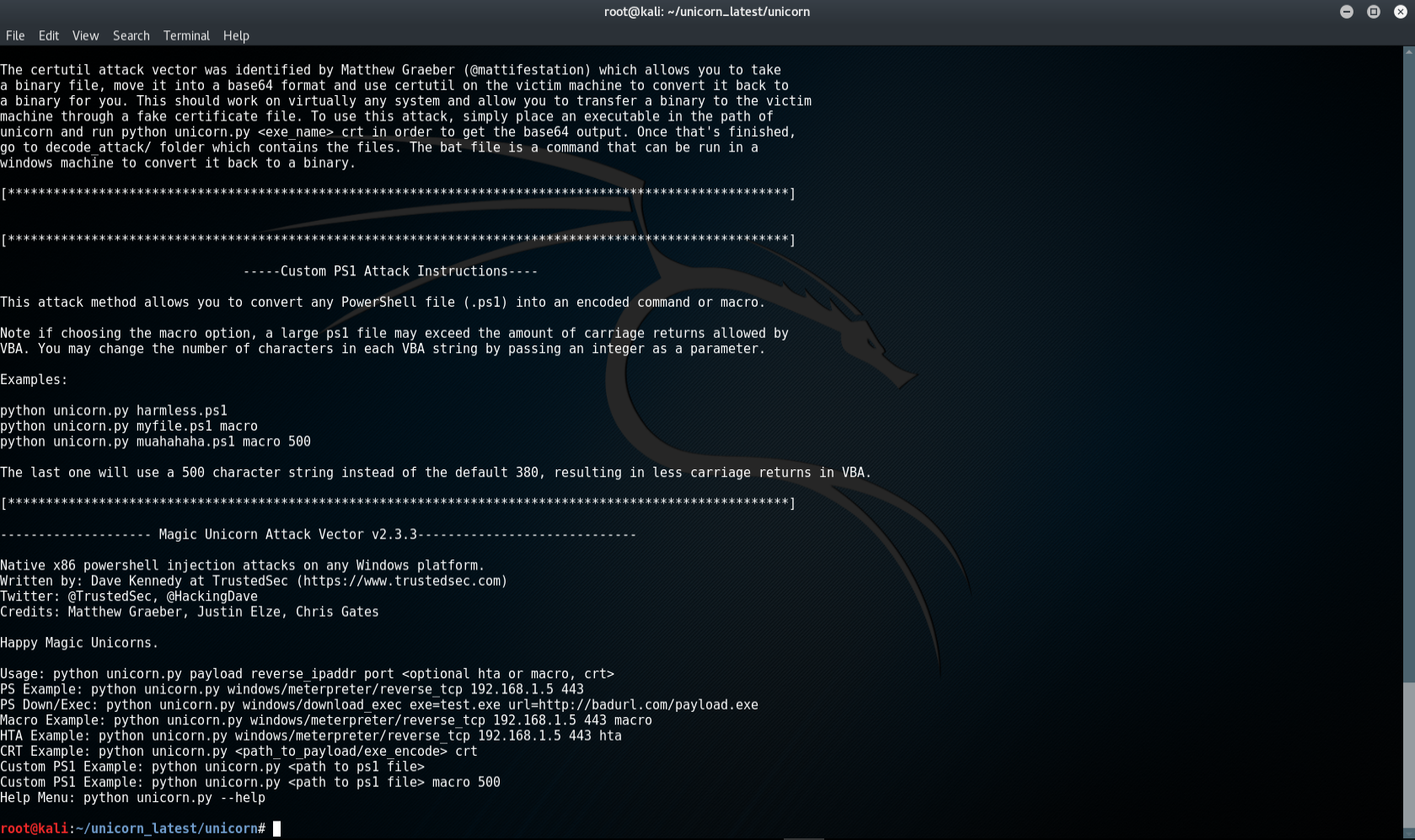Click the Custom PS1 Example line ending 'macro 500'
The height and width of the screenshot is (840, 1415).
tap(250, 782)
